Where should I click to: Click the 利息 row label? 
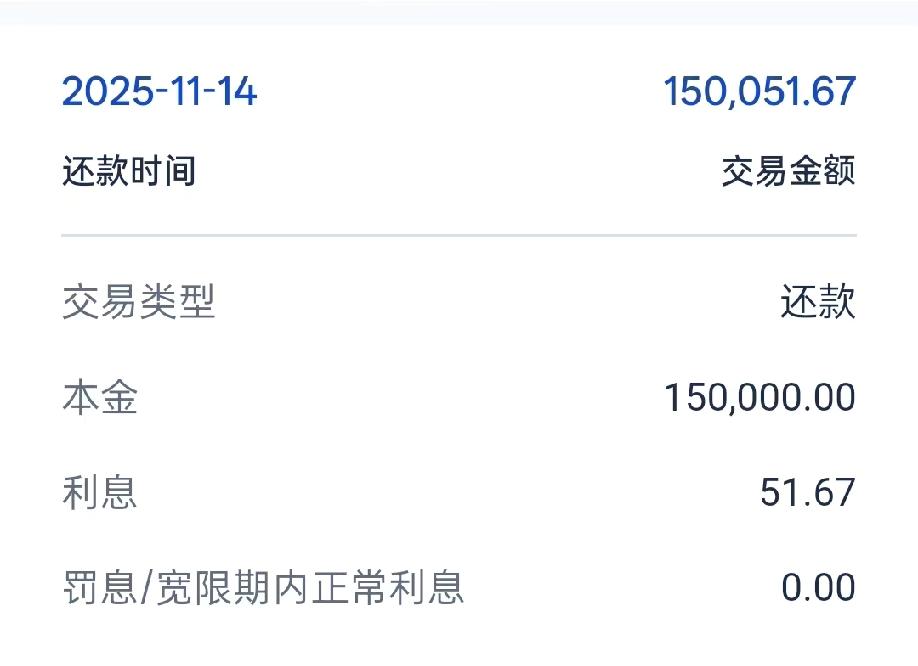pyautogui.click(x=100, y=492)
